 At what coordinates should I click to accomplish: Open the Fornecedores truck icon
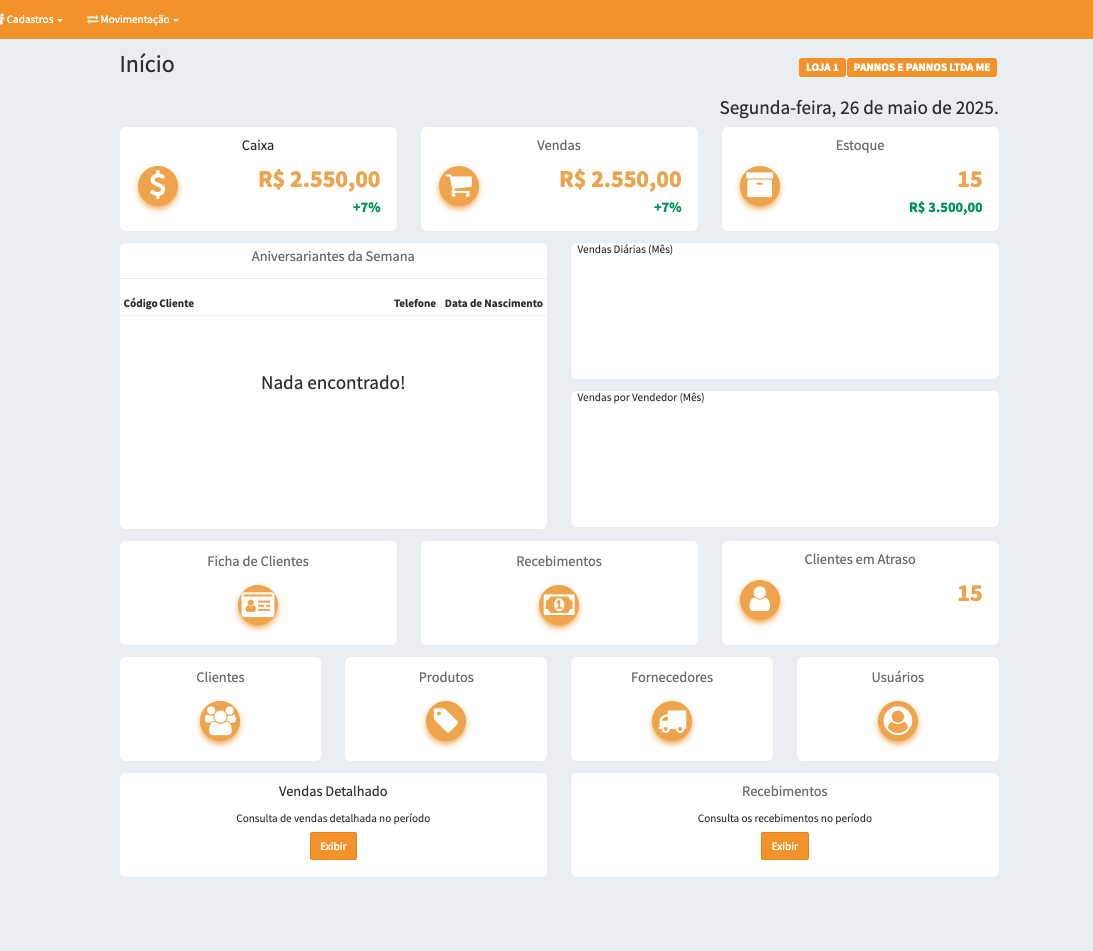672,720
